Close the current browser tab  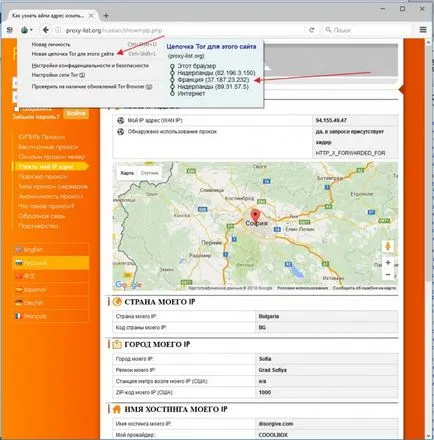(91, 16)
